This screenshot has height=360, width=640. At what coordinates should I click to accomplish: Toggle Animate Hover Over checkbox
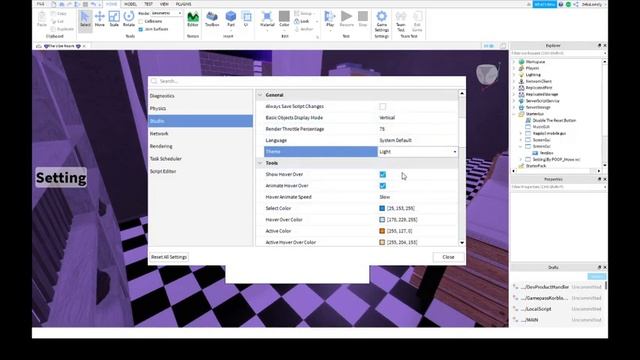382,186
